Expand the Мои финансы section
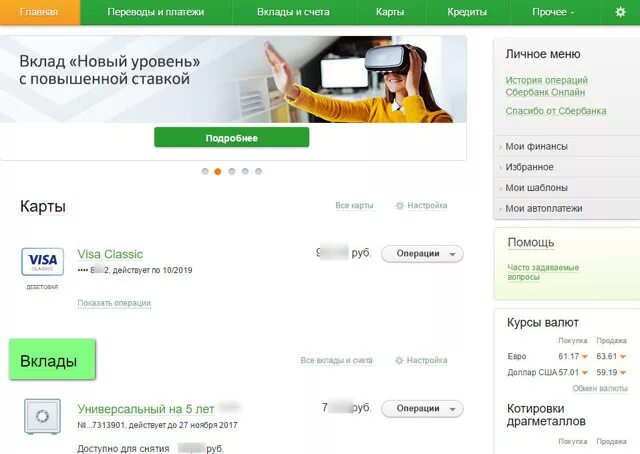 coord(567,146)
